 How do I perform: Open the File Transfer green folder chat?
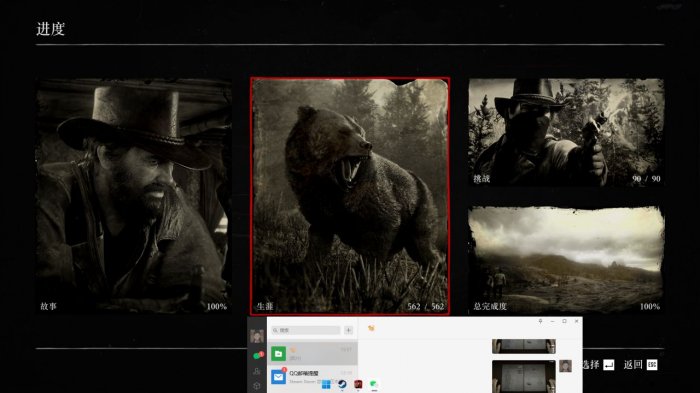tap(312, 353)
